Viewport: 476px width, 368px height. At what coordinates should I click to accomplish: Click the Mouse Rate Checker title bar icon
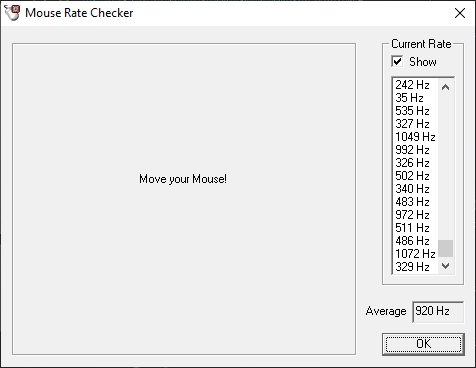[x=12, y=13]
